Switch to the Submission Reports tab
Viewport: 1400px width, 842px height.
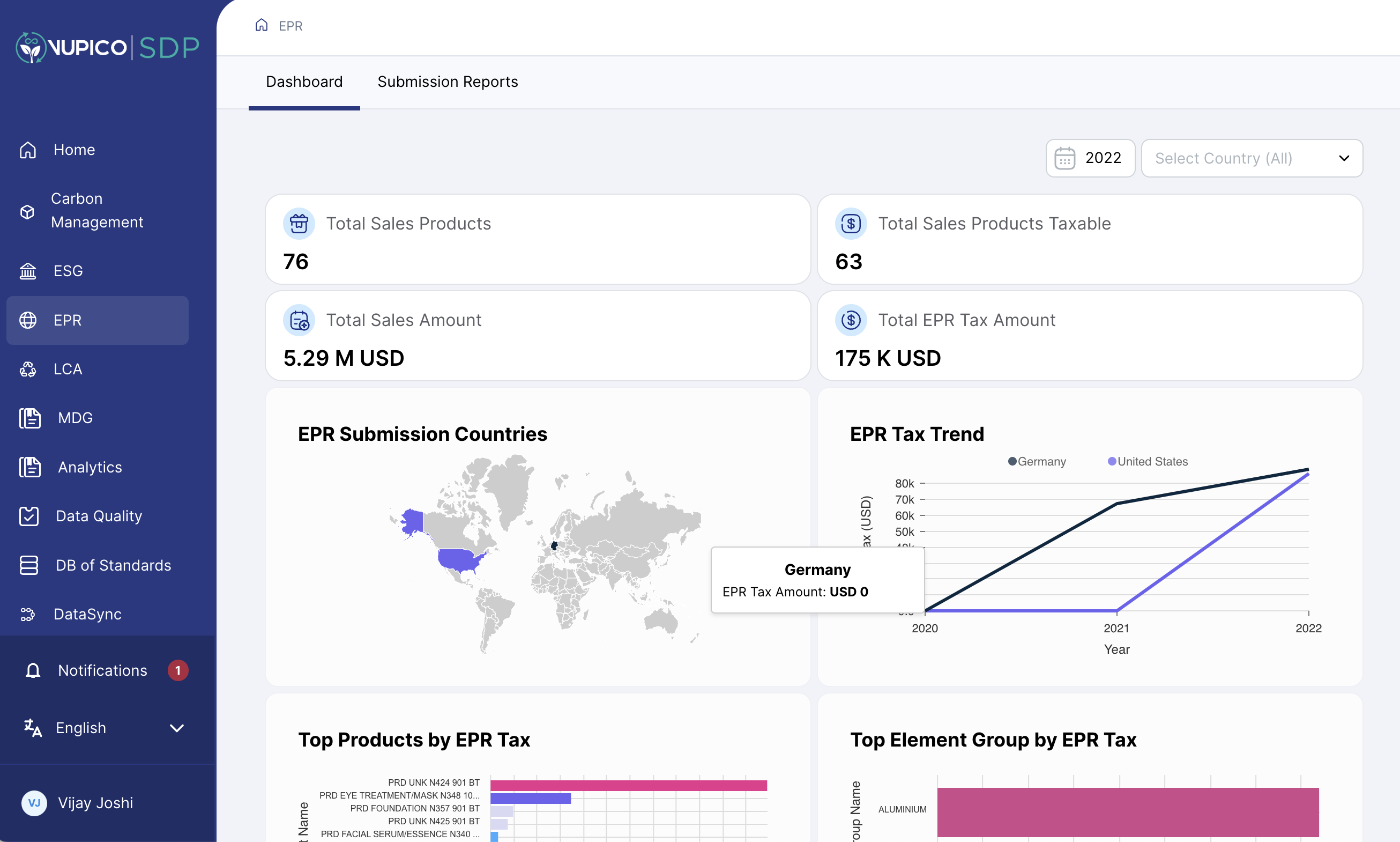pos(448,82)
